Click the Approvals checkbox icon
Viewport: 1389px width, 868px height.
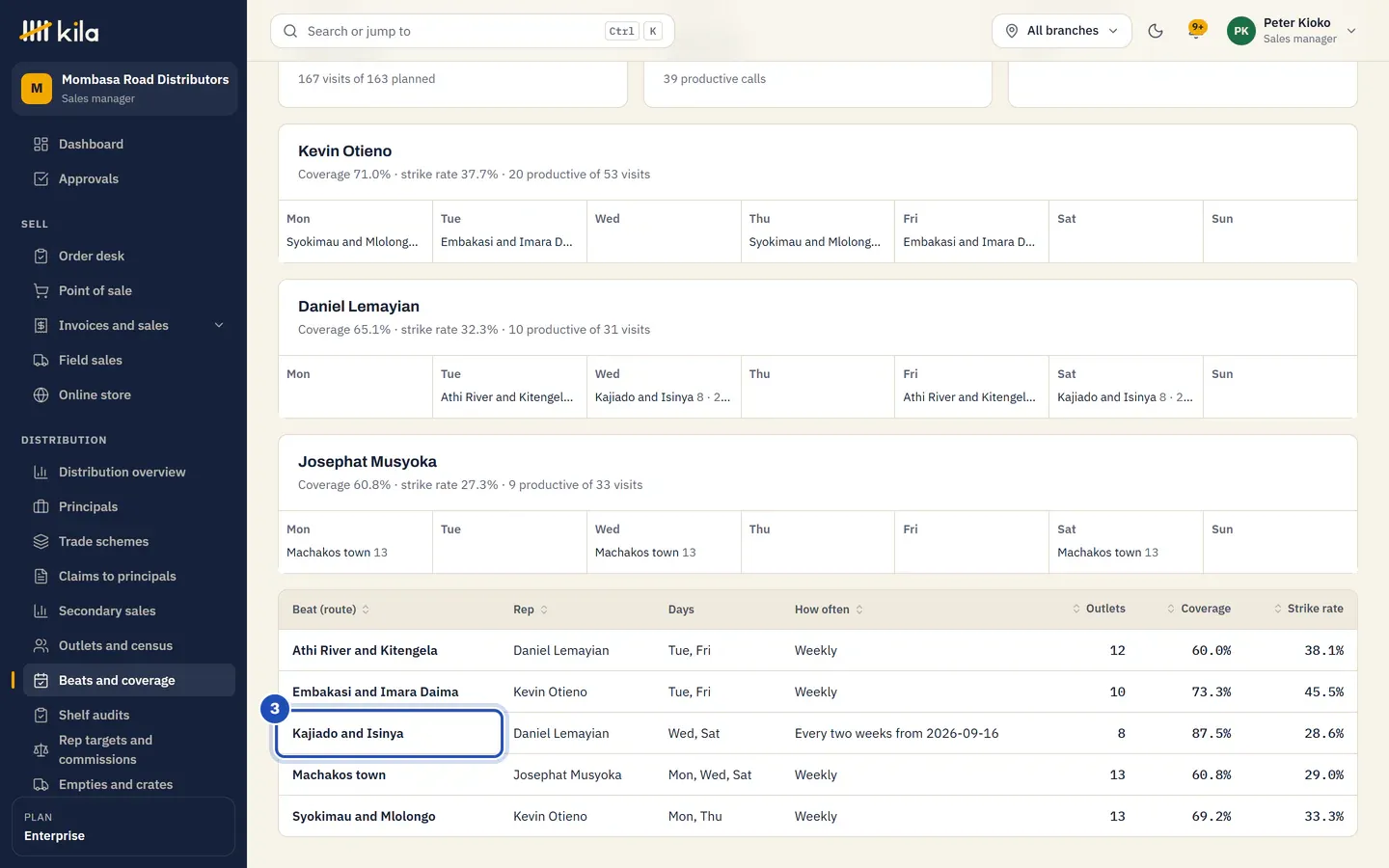[x=41, y=178]
